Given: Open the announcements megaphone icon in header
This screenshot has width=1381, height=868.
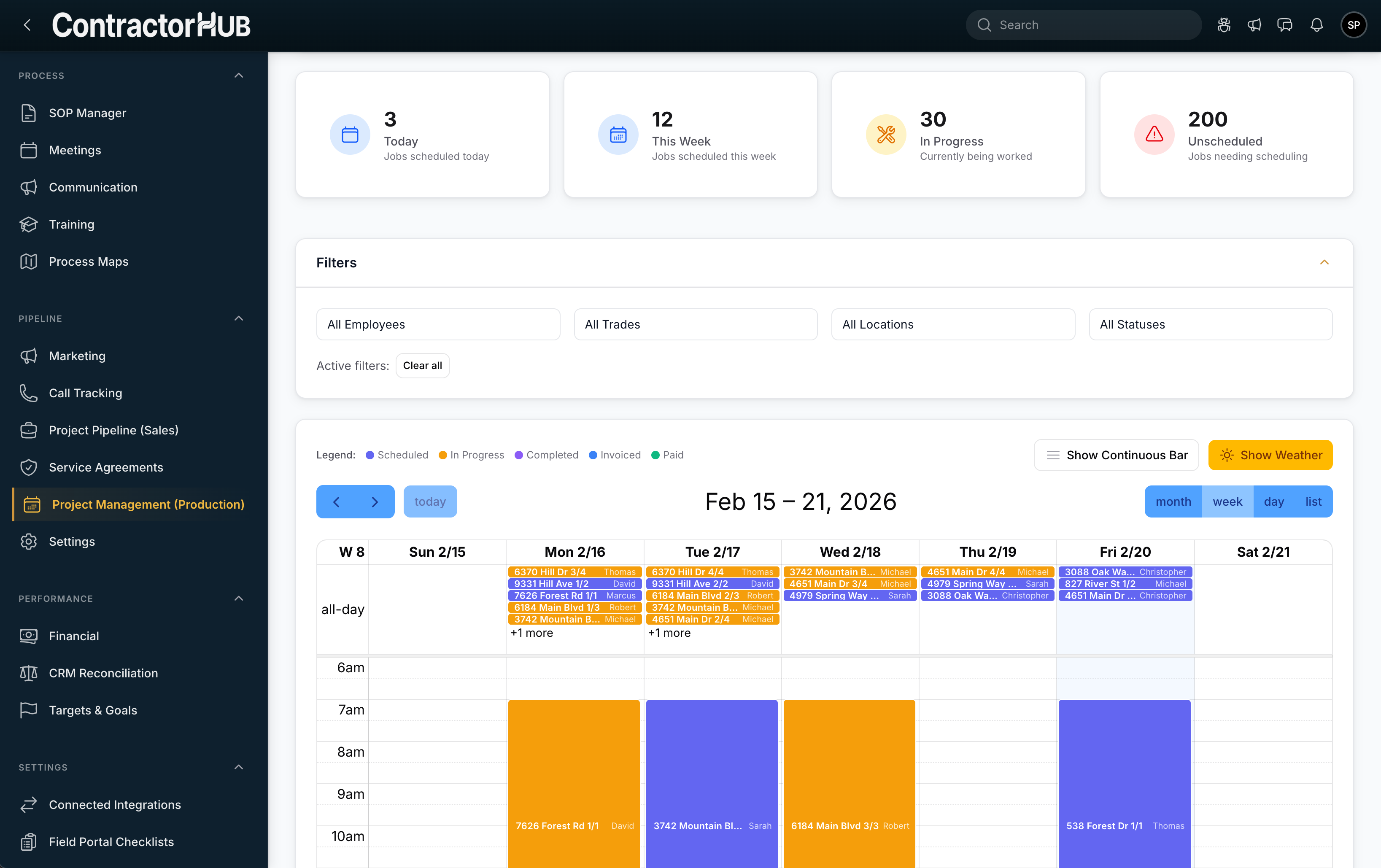Looking at the screenshot, I should point(1254,25).
